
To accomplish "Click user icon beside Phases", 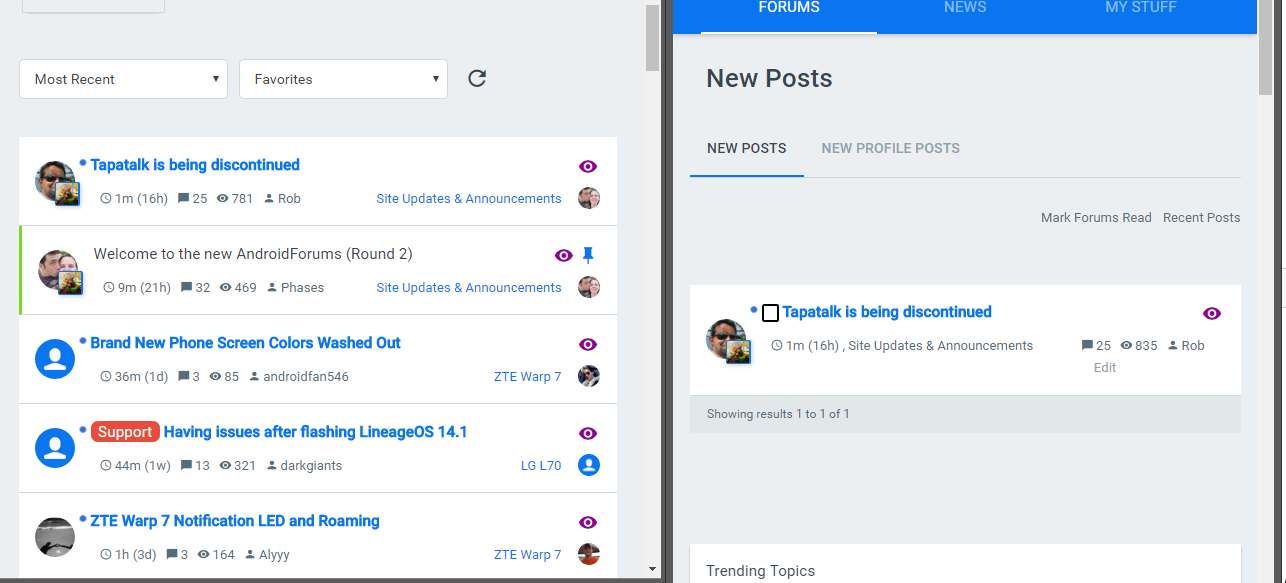I will tap(270, 288).
